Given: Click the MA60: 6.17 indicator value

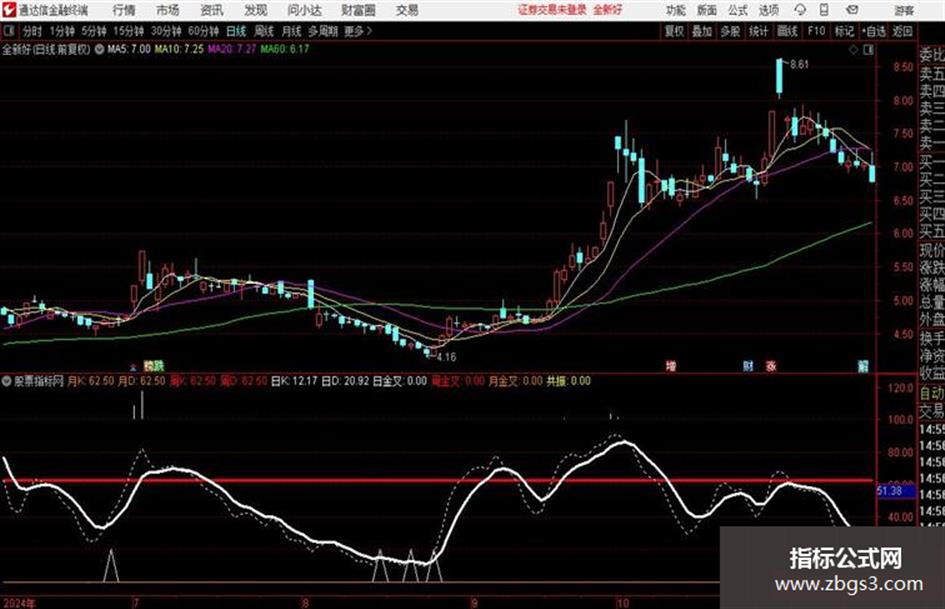Looking at the screenshot, I should (x=284, y=49).
